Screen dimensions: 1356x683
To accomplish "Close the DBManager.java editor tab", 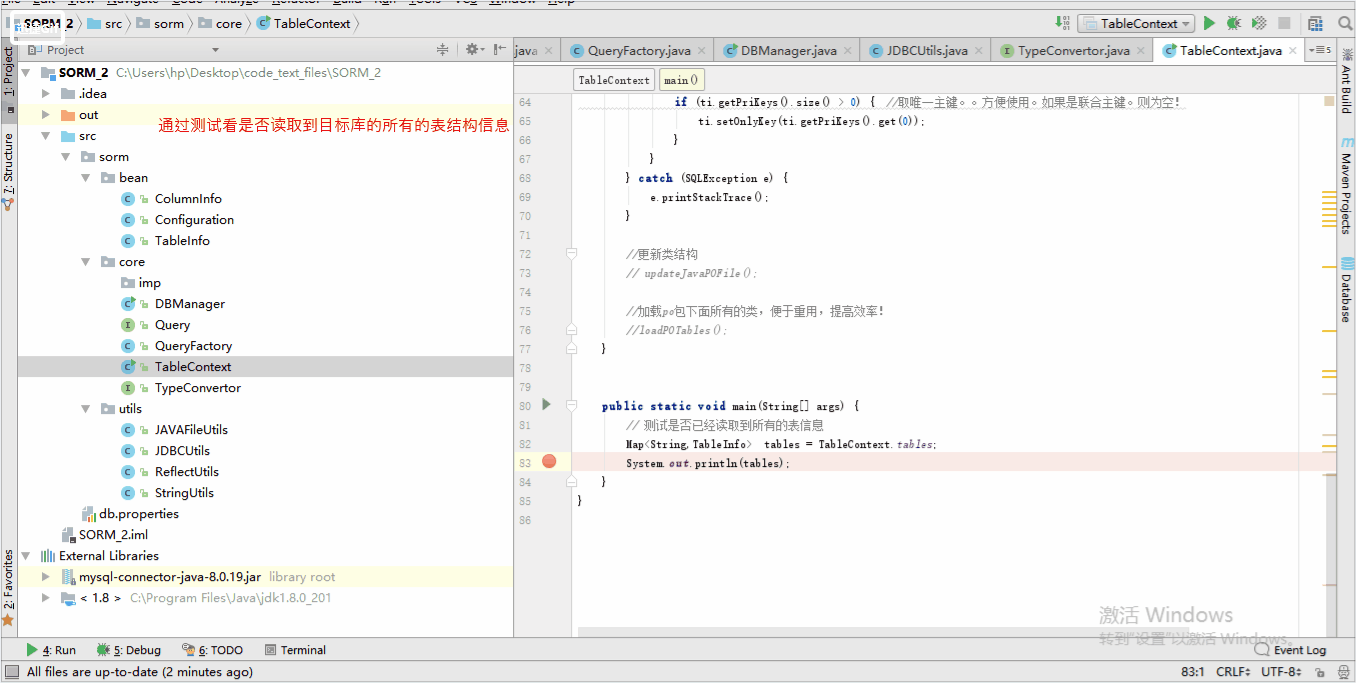I will [x=848, y=51].
